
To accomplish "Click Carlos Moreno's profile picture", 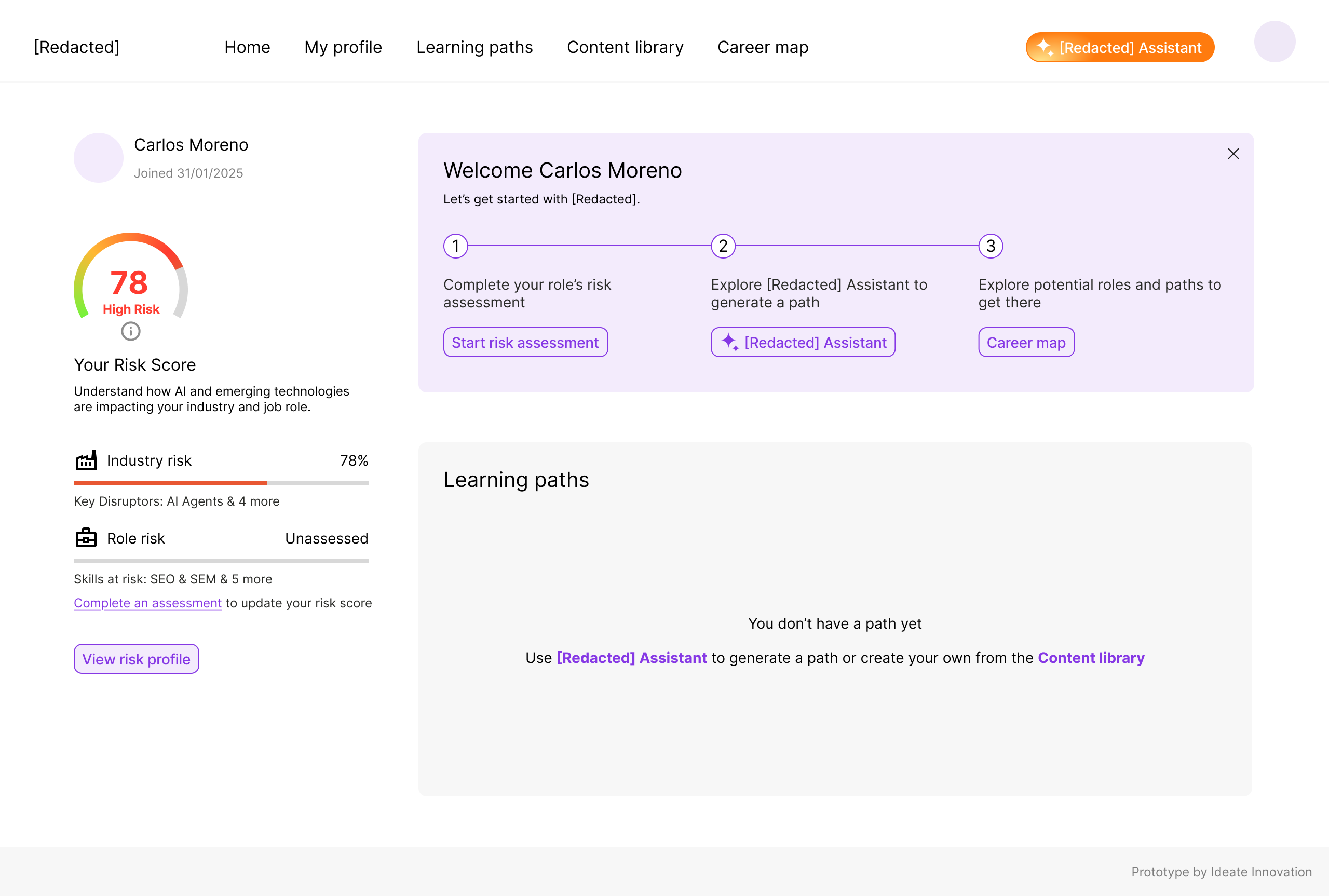I will click(98, 158).
